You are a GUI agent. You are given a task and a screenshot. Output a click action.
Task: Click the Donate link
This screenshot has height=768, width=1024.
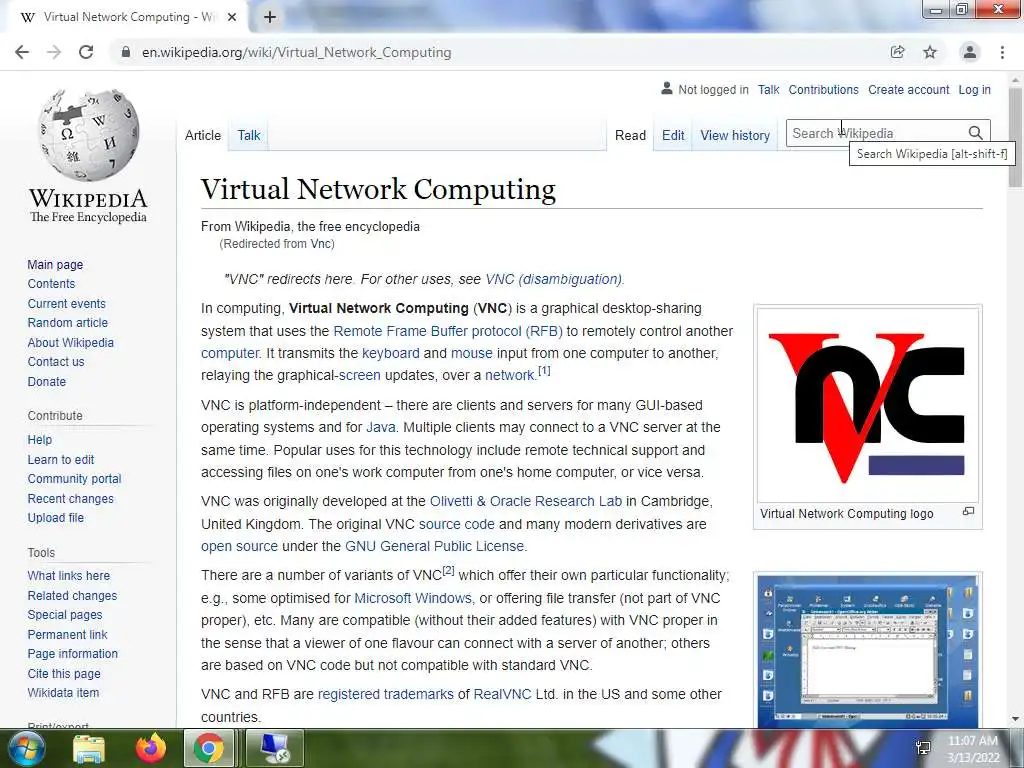46,381
